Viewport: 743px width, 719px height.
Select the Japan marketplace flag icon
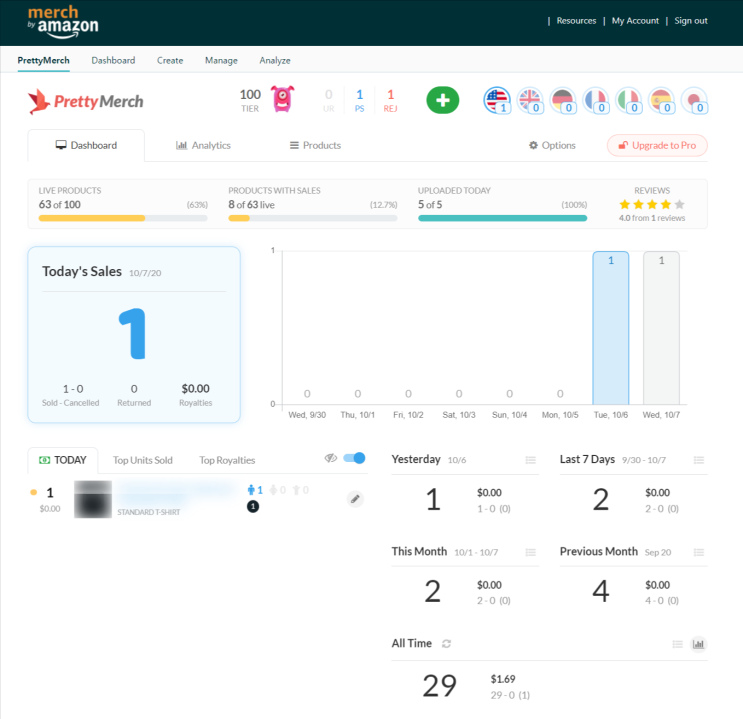pyautogui.click(x=694, y=100)
